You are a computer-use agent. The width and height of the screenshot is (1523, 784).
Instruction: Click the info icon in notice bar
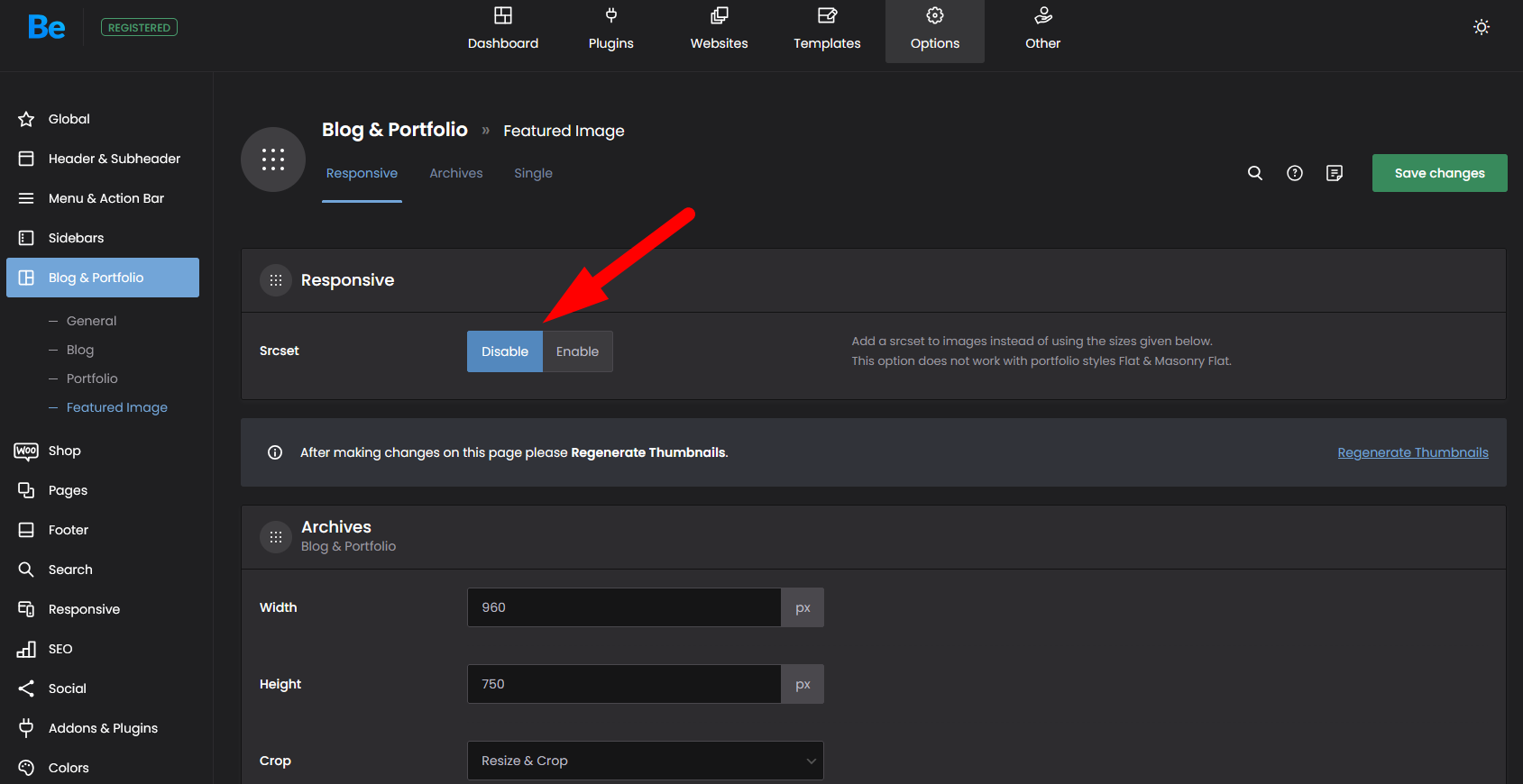coord(275,452)
